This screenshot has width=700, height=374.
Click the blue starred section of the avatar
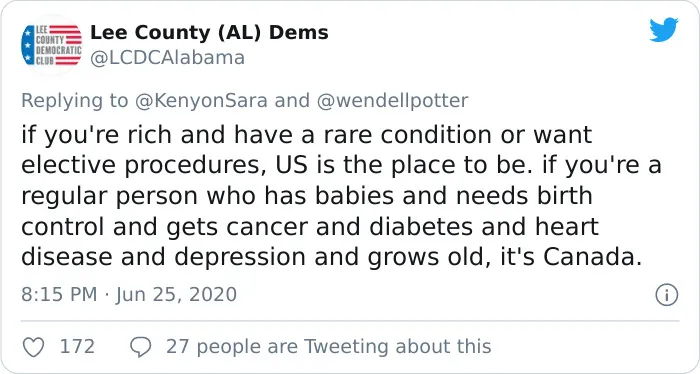click(x=28, y=45)
